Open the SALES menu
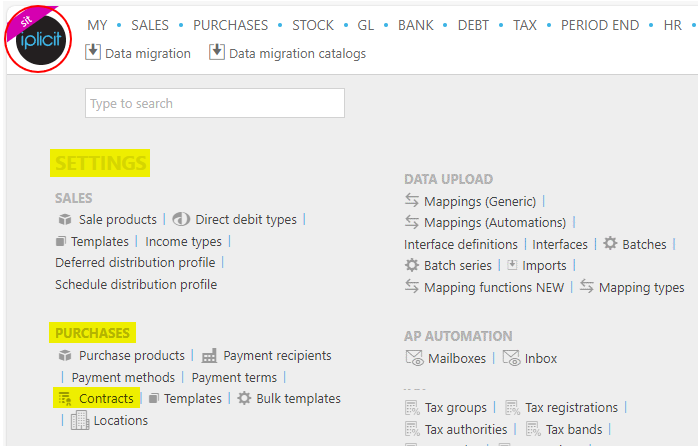This screenshot has height=446, width=698. (x=150, y=25)
